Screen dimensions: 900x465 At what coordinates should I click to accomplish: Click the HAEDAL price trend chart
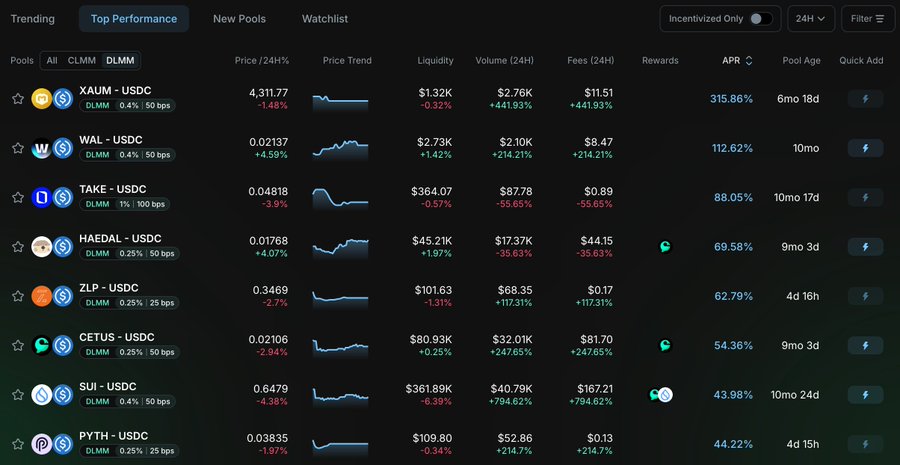point(340,249)
